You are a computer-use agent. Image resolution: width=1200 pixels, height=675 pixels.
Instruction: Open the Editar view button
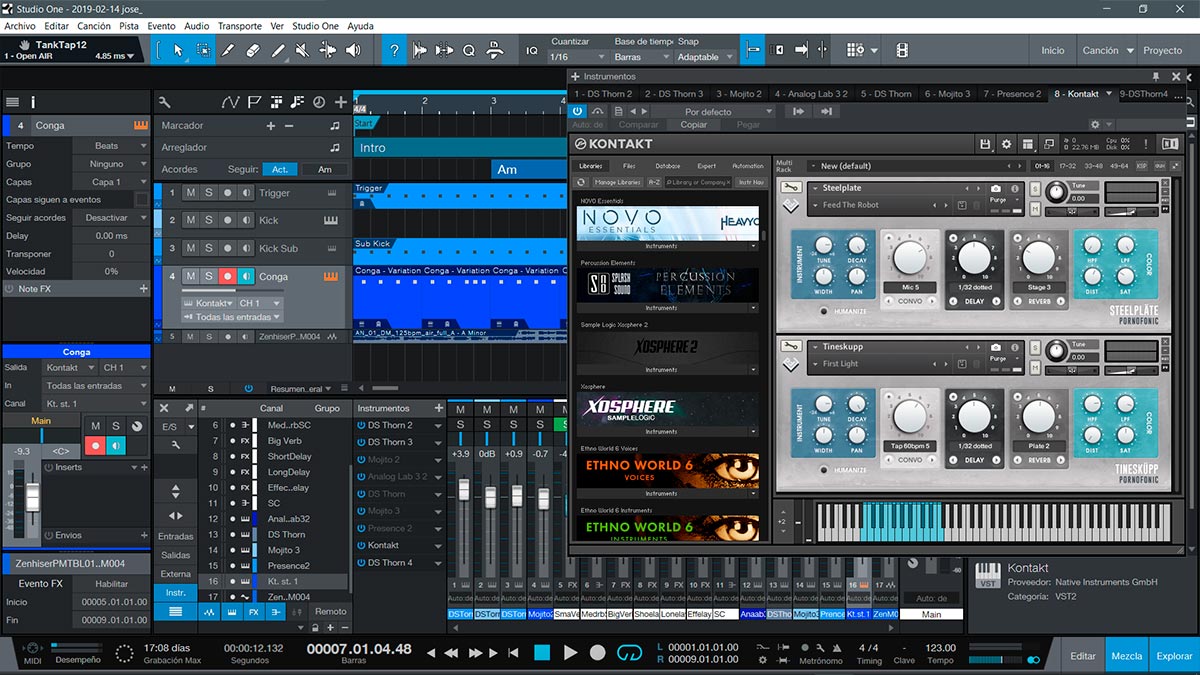tap(1083, 656)
